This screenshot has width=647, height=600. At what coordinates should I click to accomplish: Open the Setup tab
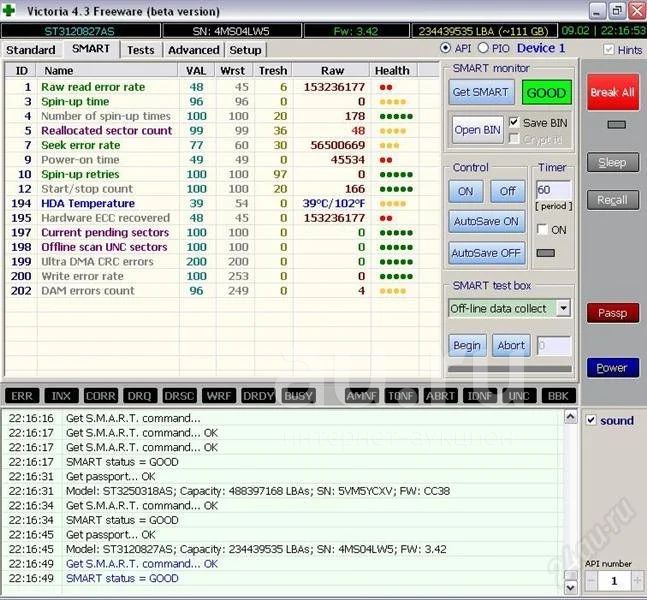[246, 50]
